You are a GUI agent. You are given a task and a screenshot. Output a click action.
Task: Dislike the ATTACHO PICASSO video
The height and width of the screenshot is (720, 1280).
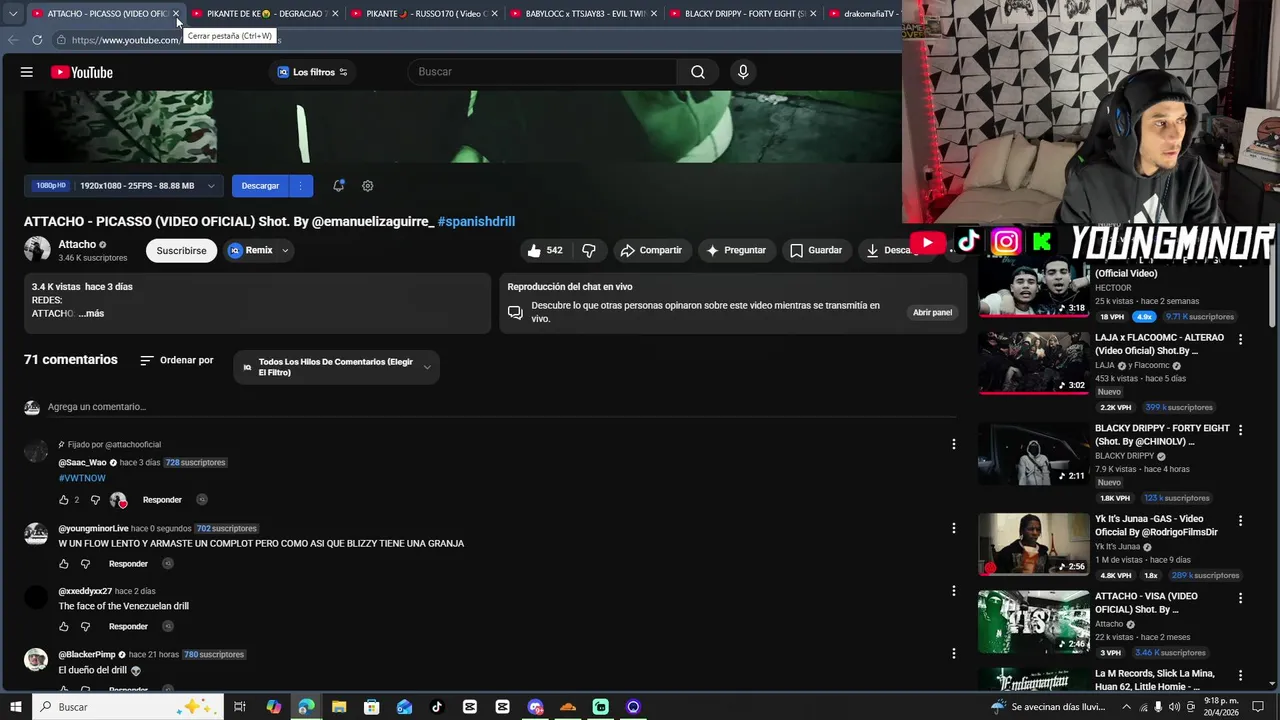[x=589, y=250]
